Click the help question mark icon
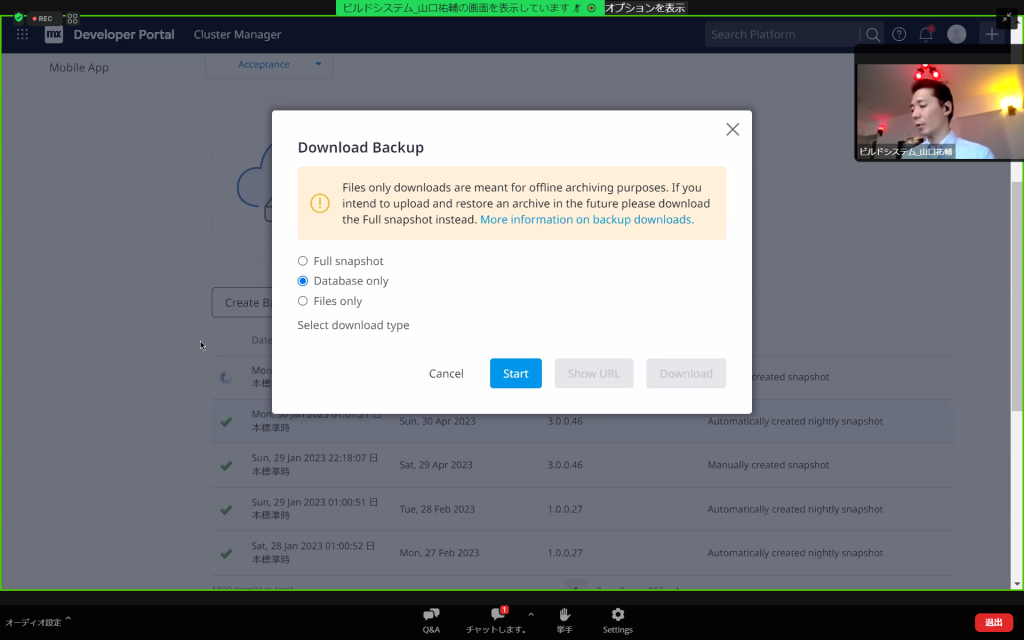This screenshot has height=640, width=1024. click(x=899, y=34)
